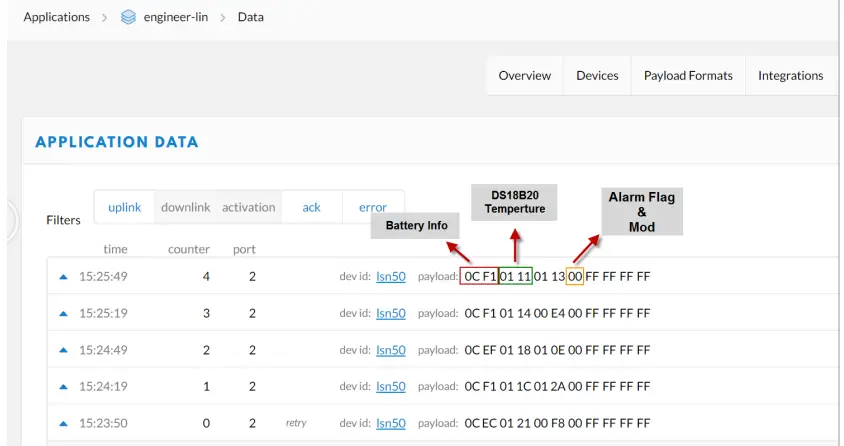Image resolution: width=844 pixels, height=446 pixels.
Task: Toggle the activation filter
Action: point(248,207)
